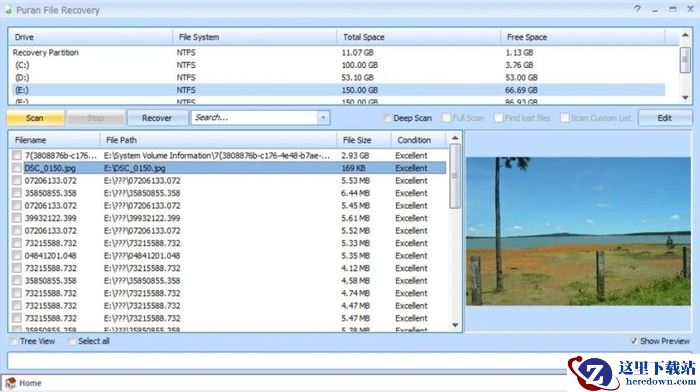Viewport: 700px width, 392px height.
Task: Toggle the Find lost files checkbox
Action: point(499,118)
